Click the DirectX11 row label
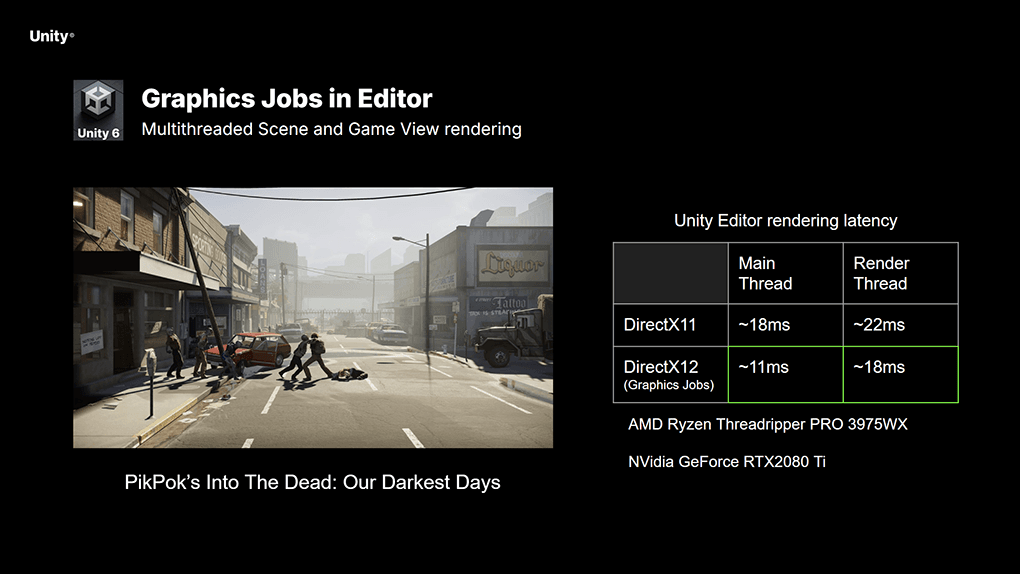This screenshot has width=1020, height=574. (x=671, y=325)
